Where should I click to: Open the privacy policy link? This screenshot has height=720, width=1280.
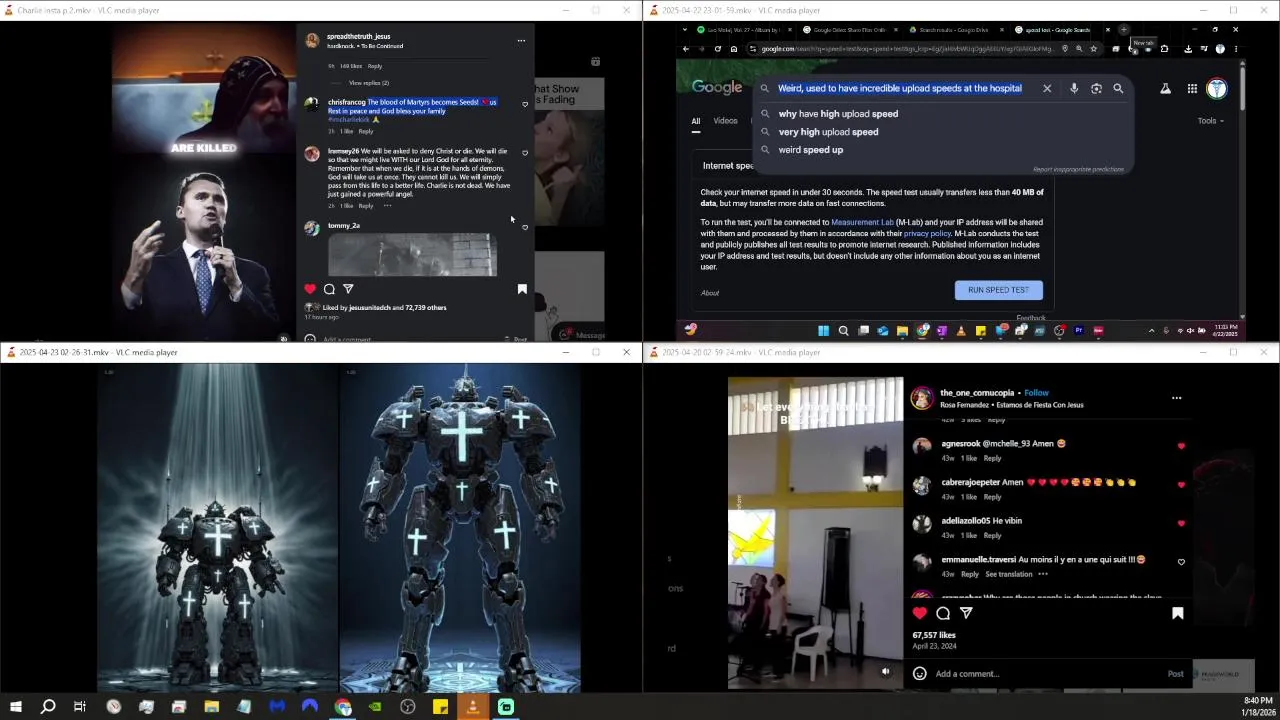tap(927, 233)
